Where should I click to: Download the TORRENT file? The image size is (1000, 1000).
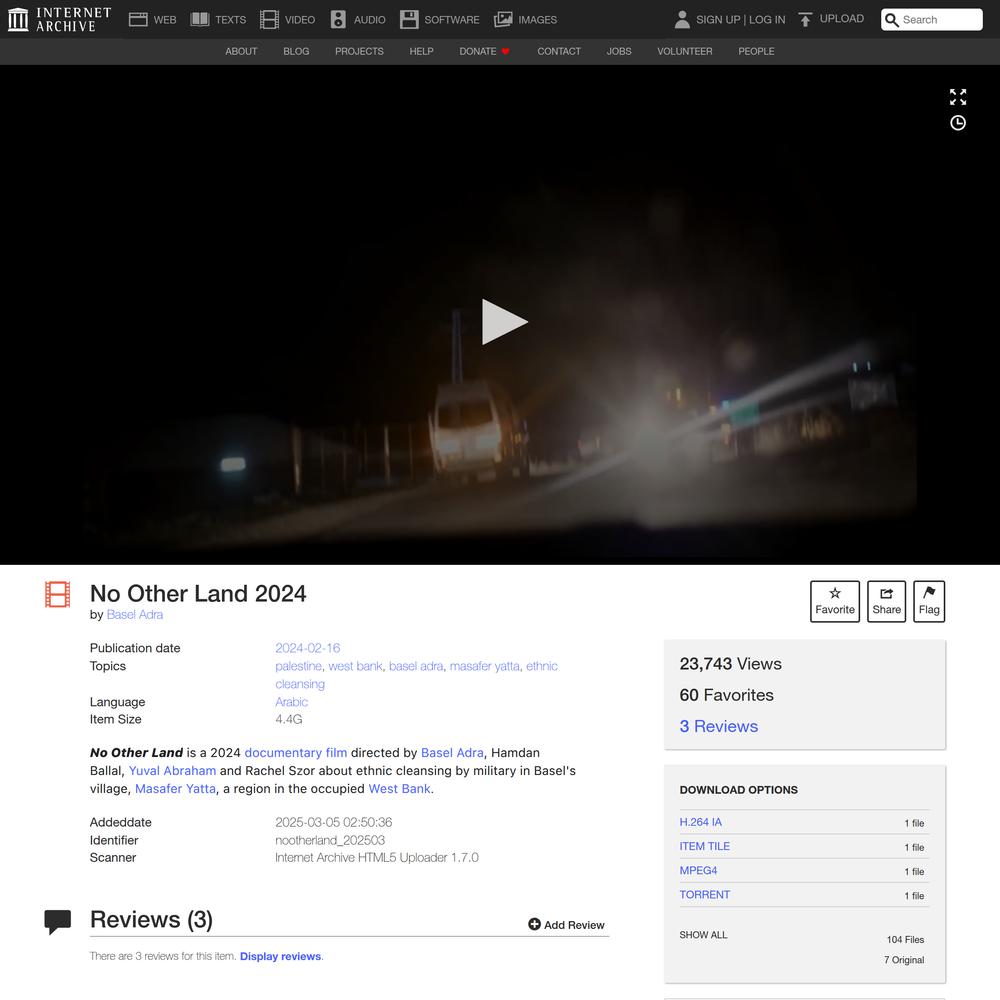[705, 895]
